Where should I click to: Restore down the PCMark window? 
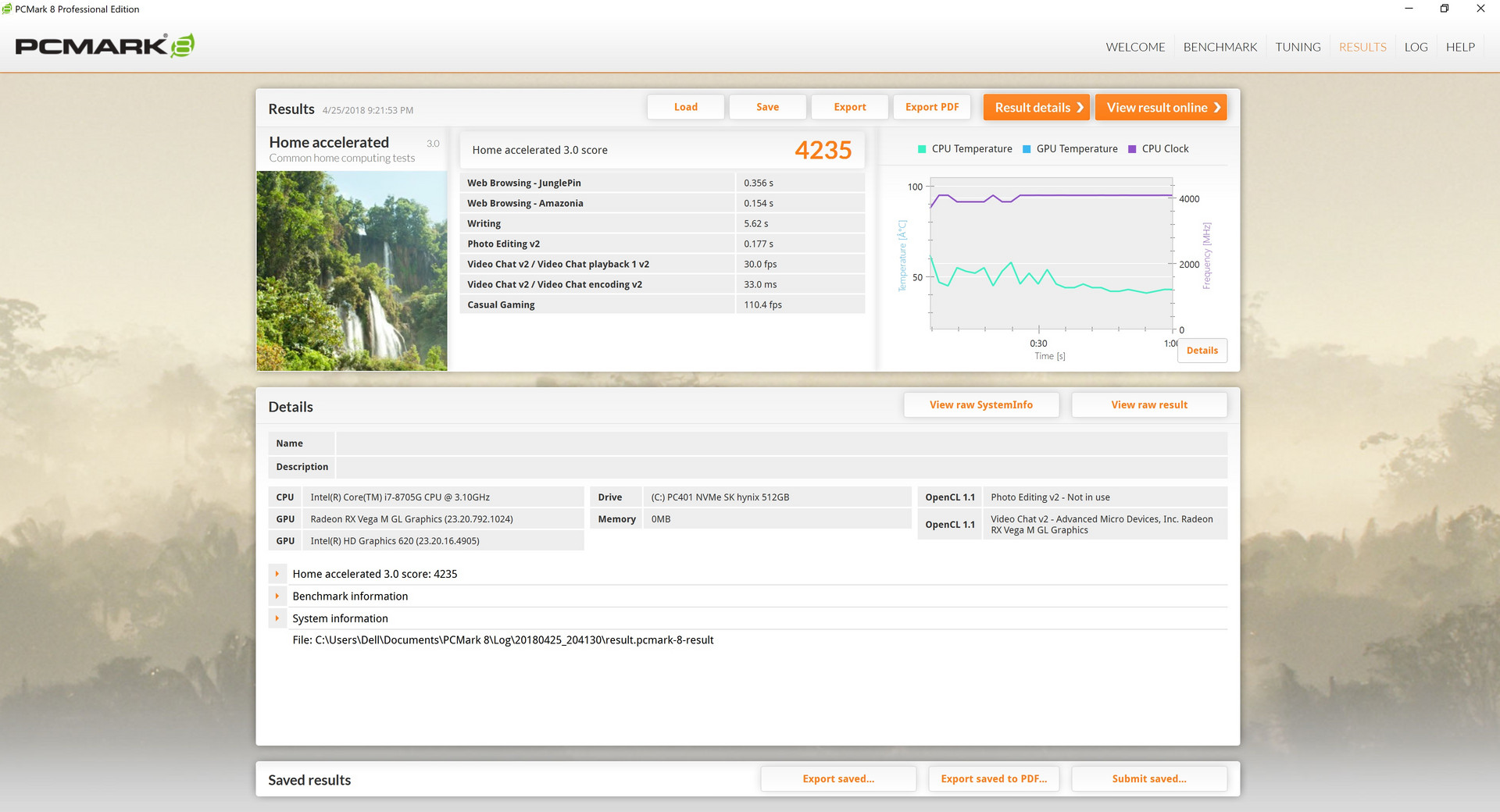(1445, 9)
